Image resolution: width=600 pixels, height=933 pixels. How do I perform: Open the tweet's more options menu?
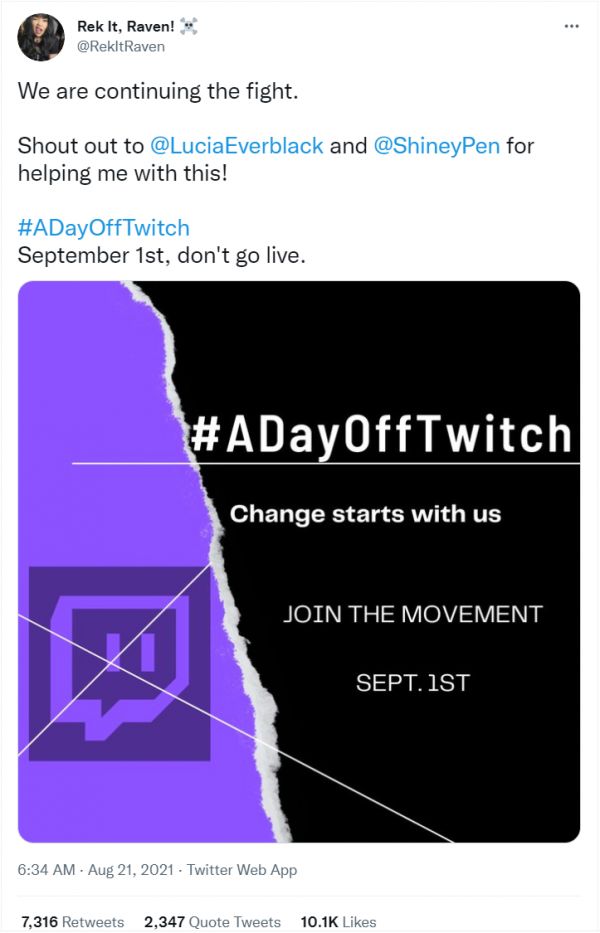click(x=572, y=27)
